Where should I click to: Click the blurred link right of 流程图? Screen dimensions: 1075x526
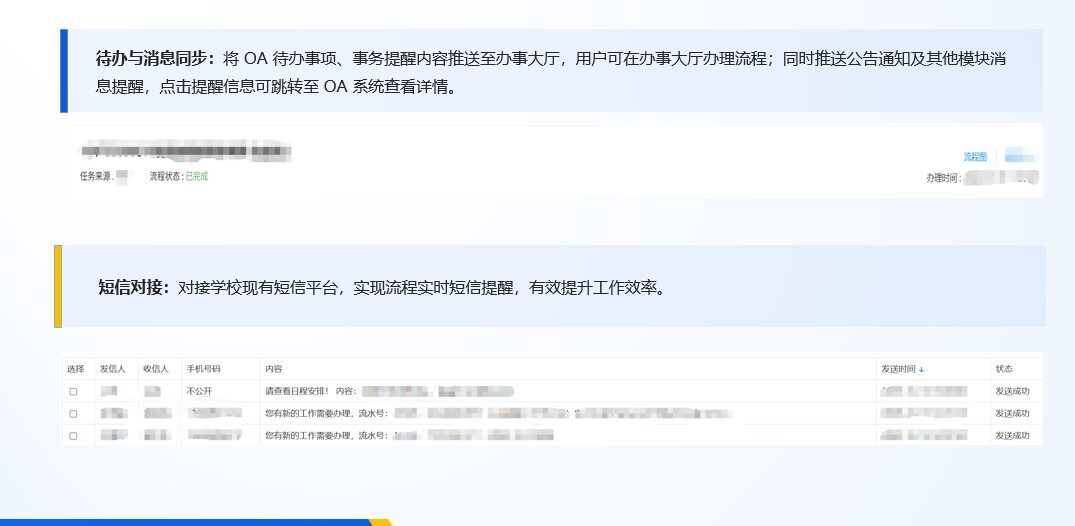click(1020, 157)
